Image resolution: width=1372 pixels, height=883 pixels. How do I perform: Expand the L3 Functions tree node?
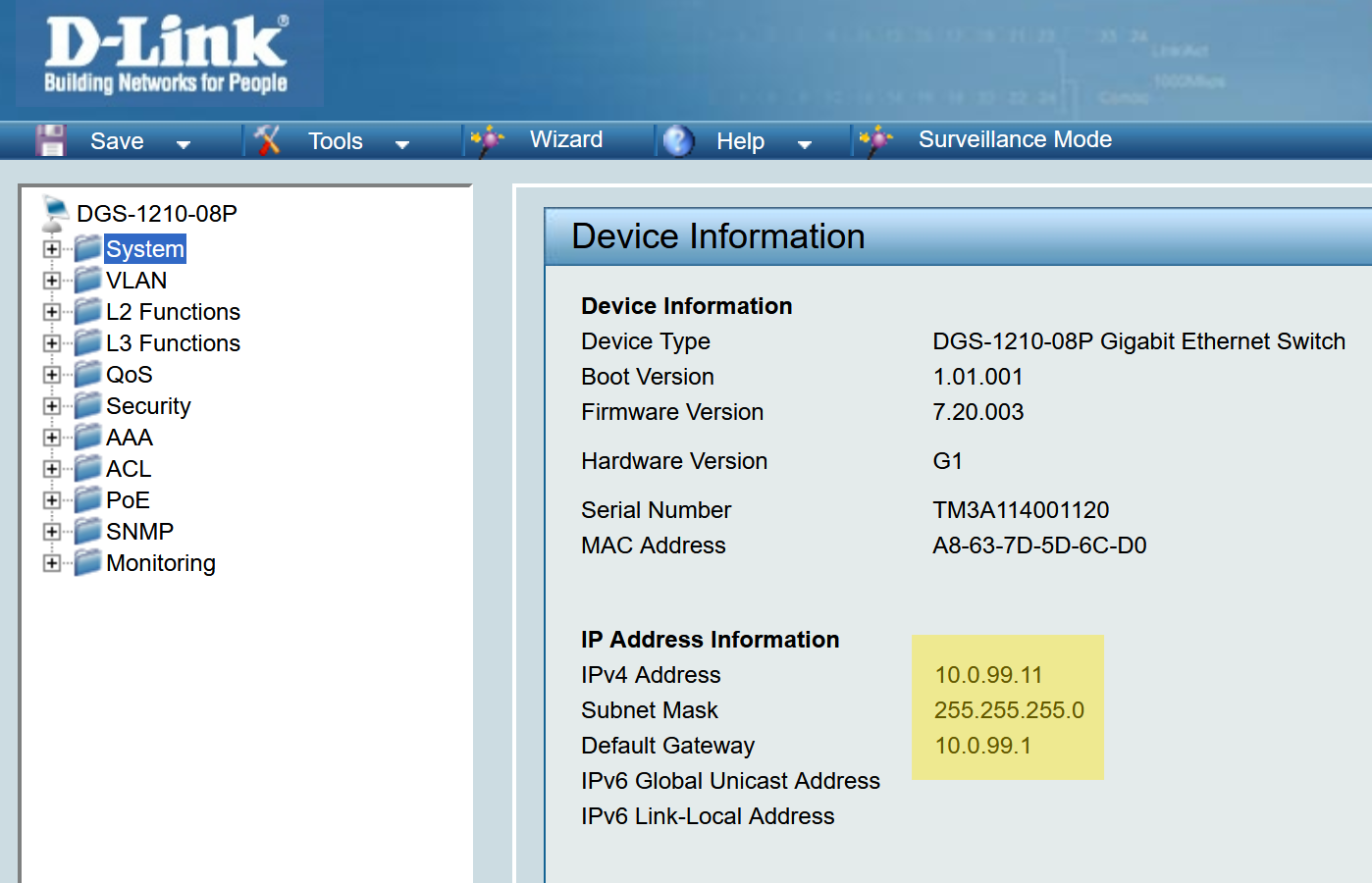click(52, 343)
